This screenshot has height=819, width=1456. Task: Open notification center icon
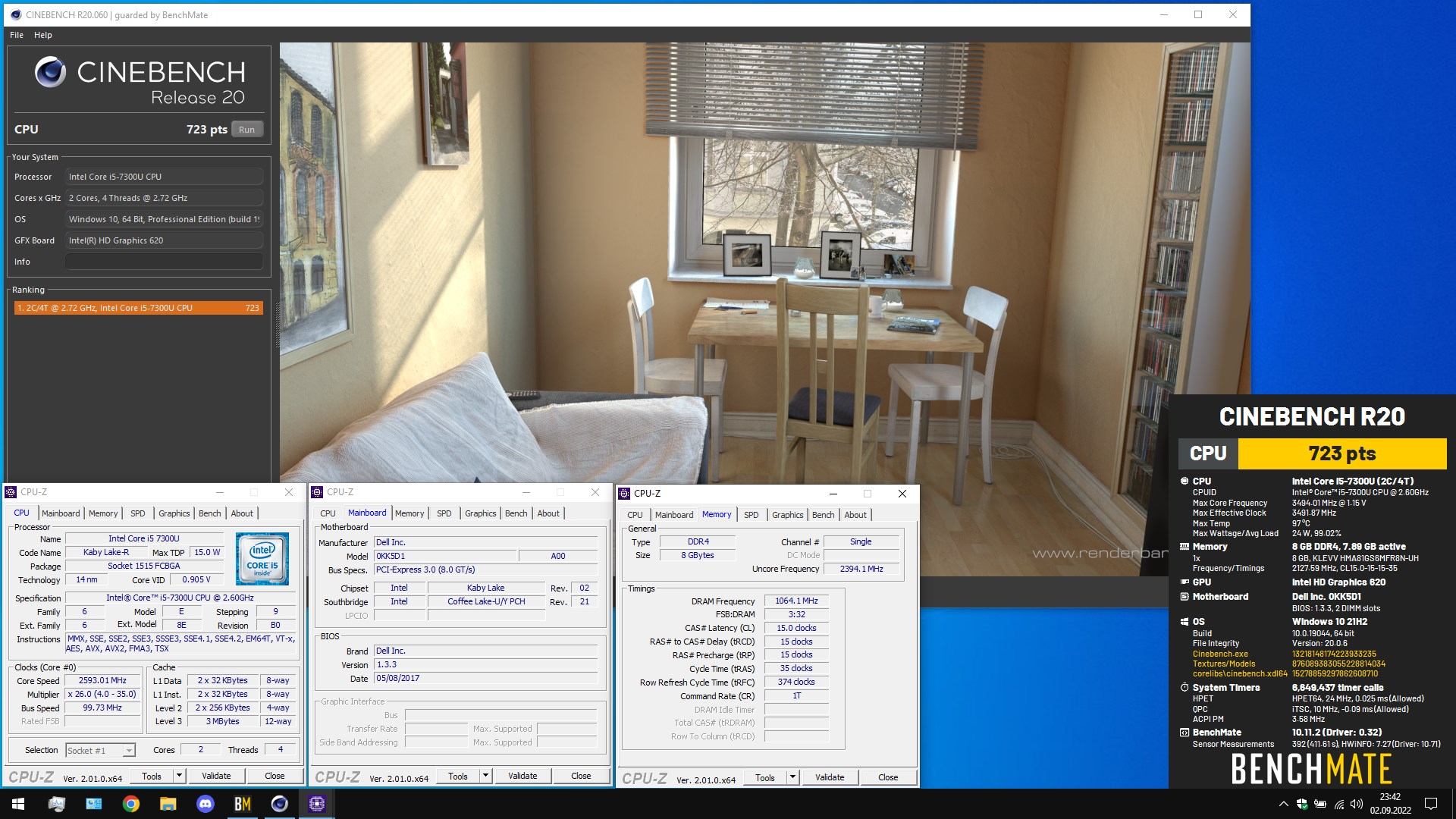[1431, 804]
